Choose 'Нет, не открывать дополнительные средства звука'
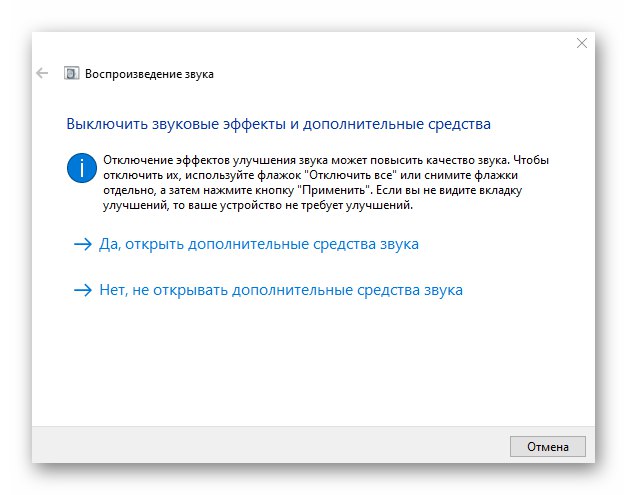Image resolution: width=627 pixels, height=495 pixels. [268, 290]
